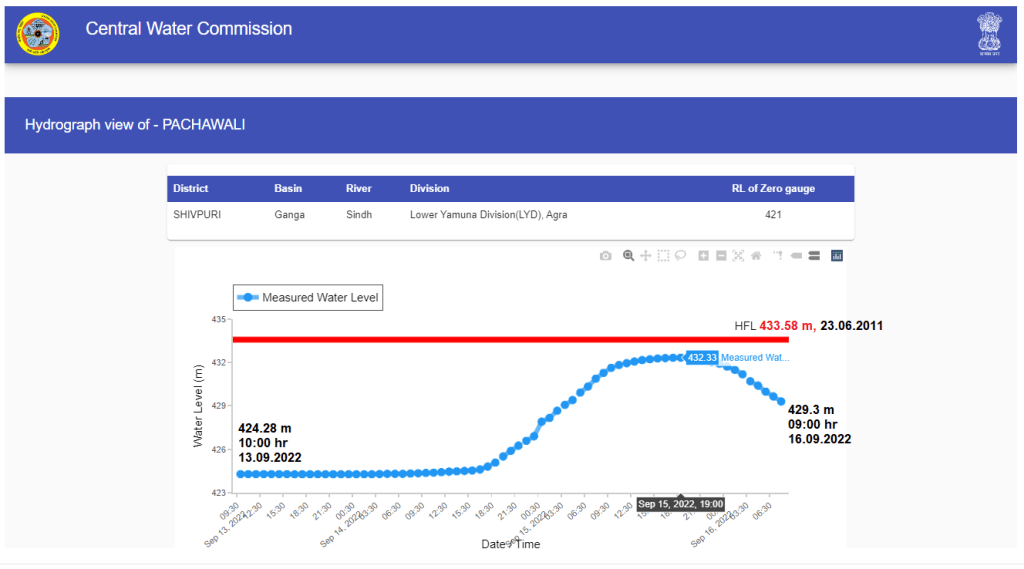This screenshot has width=1024, height=569.
Task: Activate the Pan tool
Action: pos(645,256)
